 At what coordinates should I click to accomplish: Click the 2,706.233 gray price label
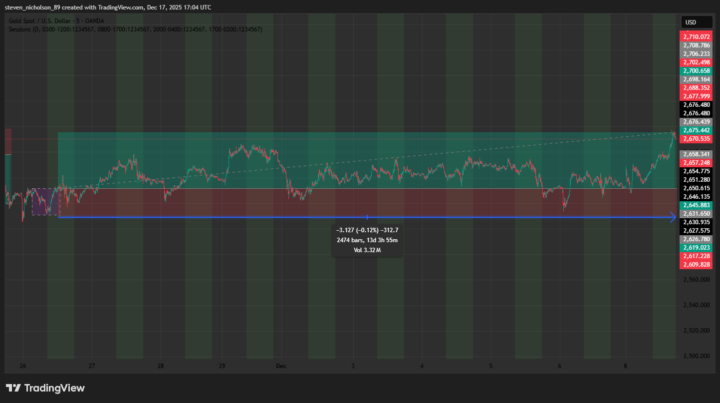pos(696,54)
